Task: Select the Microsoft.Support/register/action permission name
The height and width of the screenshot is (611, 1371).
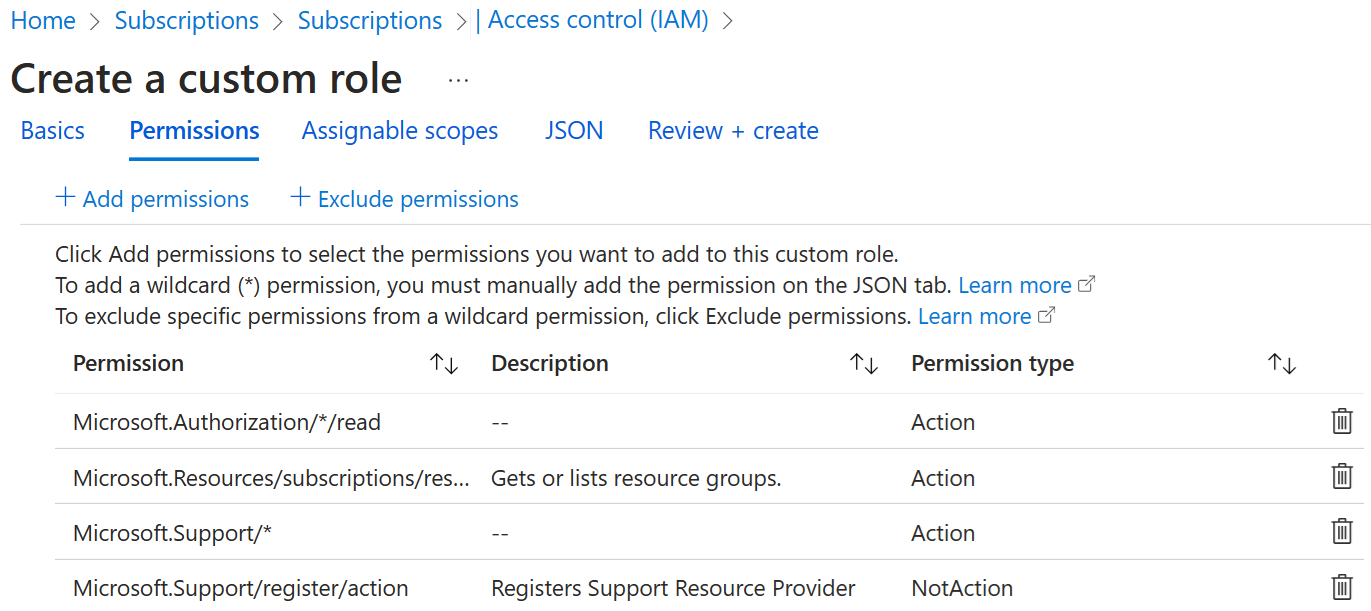Action: point(240,589)
